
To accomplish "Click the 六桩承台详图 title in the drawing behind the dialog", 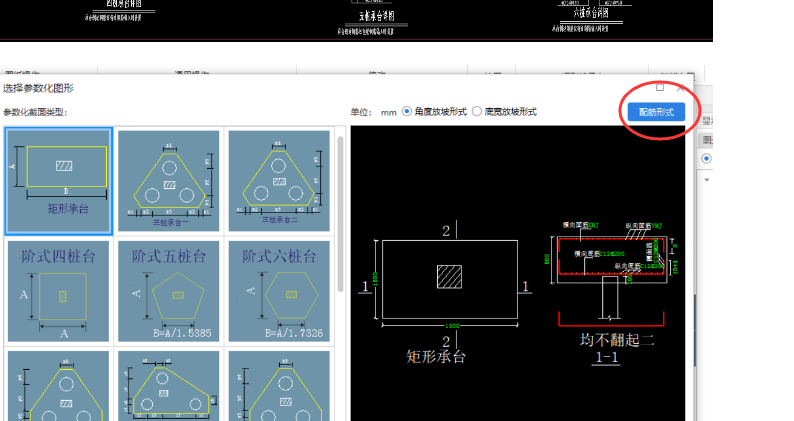I will pos(590,13).
